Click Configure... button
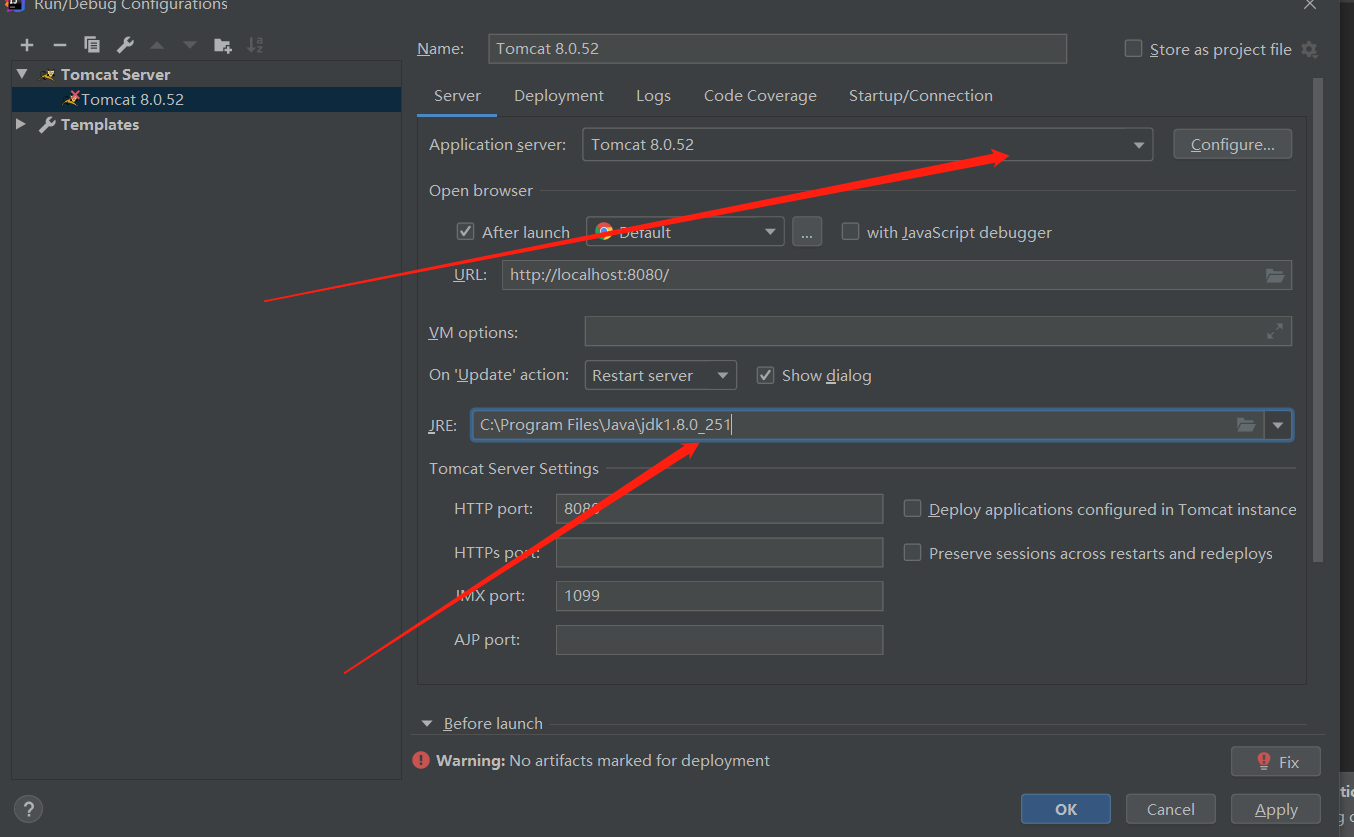 click(1232, 144)
